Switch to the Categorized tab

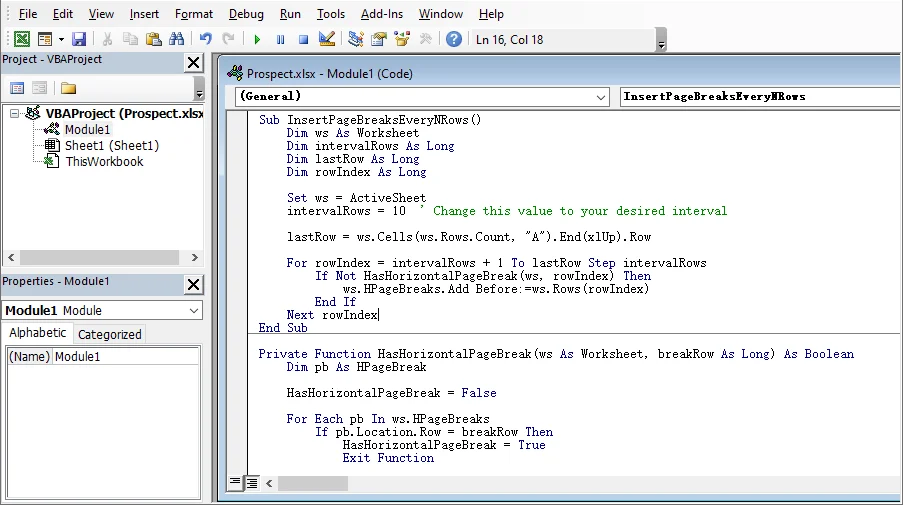109,335
